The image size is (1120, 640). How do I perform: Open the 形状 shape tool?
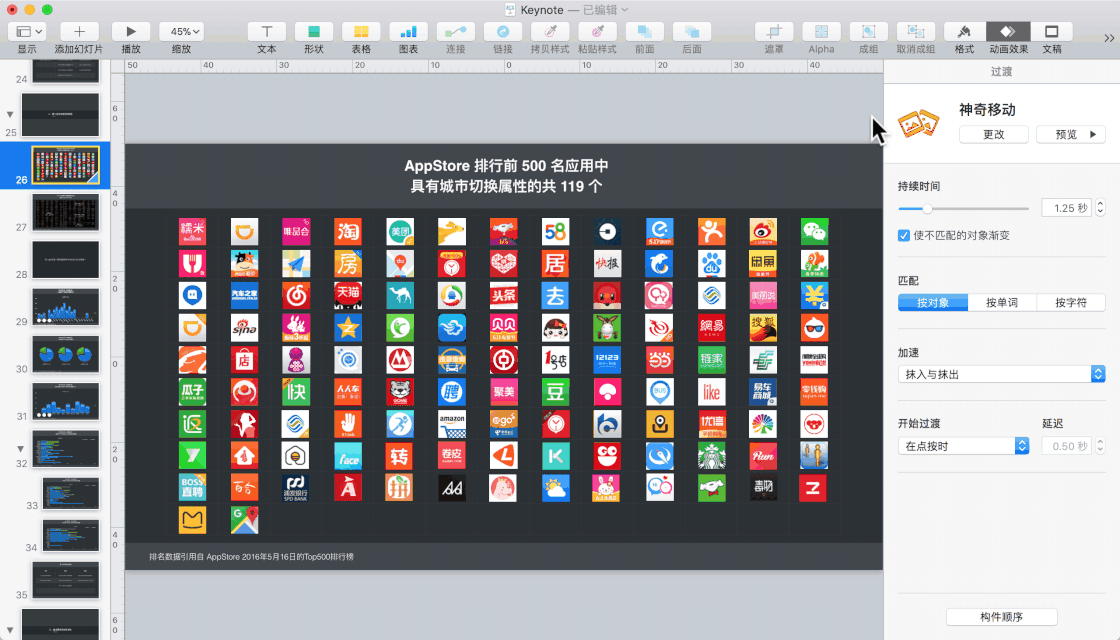314,31
